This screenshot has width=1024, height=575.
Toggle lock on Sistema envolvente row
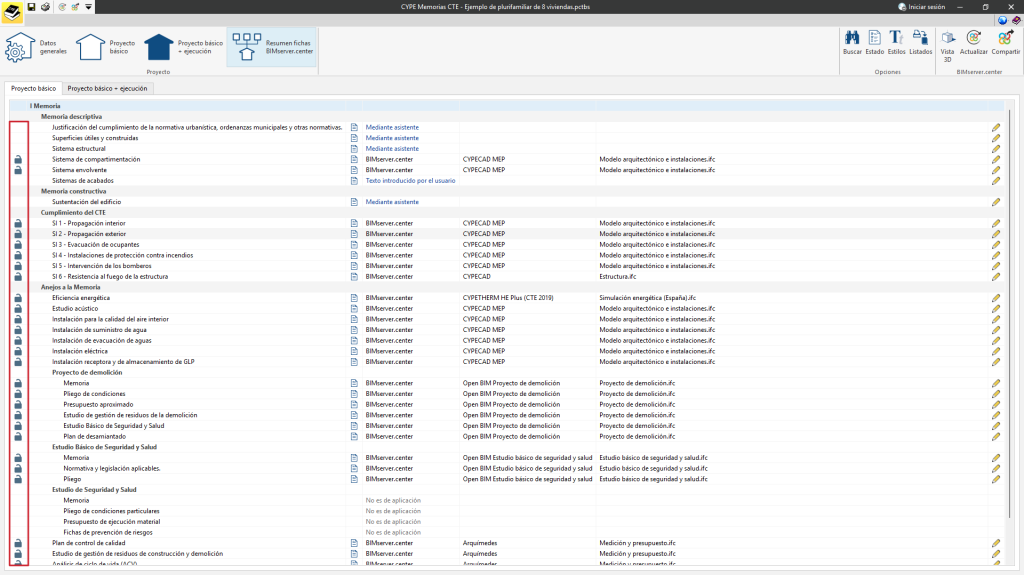click(18, 170)
